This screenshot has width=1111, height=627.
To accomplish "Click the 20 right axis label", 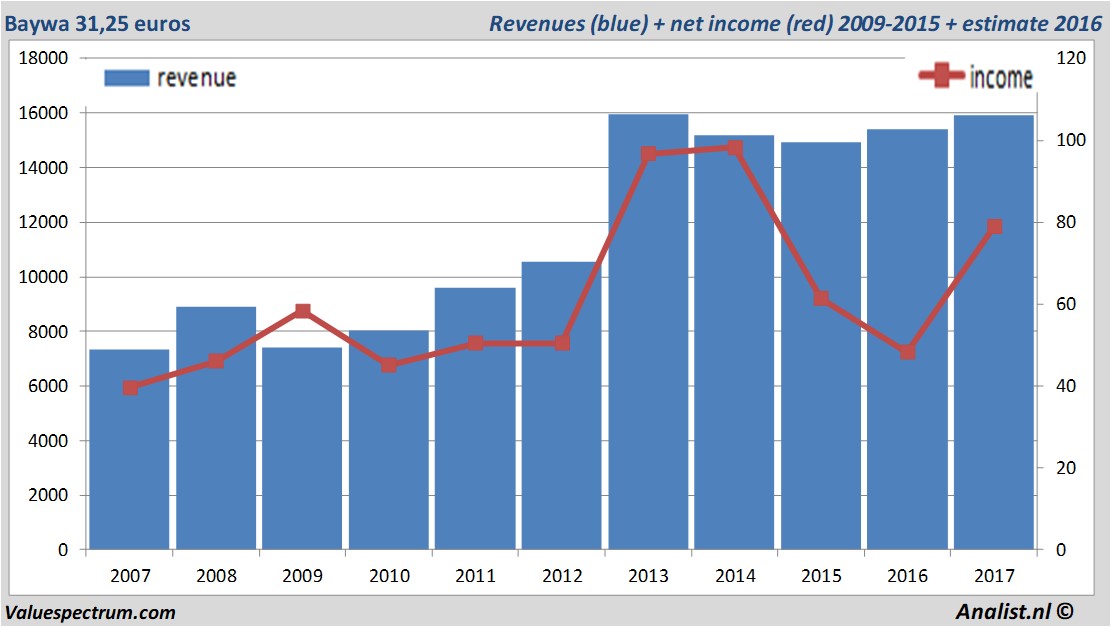I will pyautogui.click(x=1066, y=468).
